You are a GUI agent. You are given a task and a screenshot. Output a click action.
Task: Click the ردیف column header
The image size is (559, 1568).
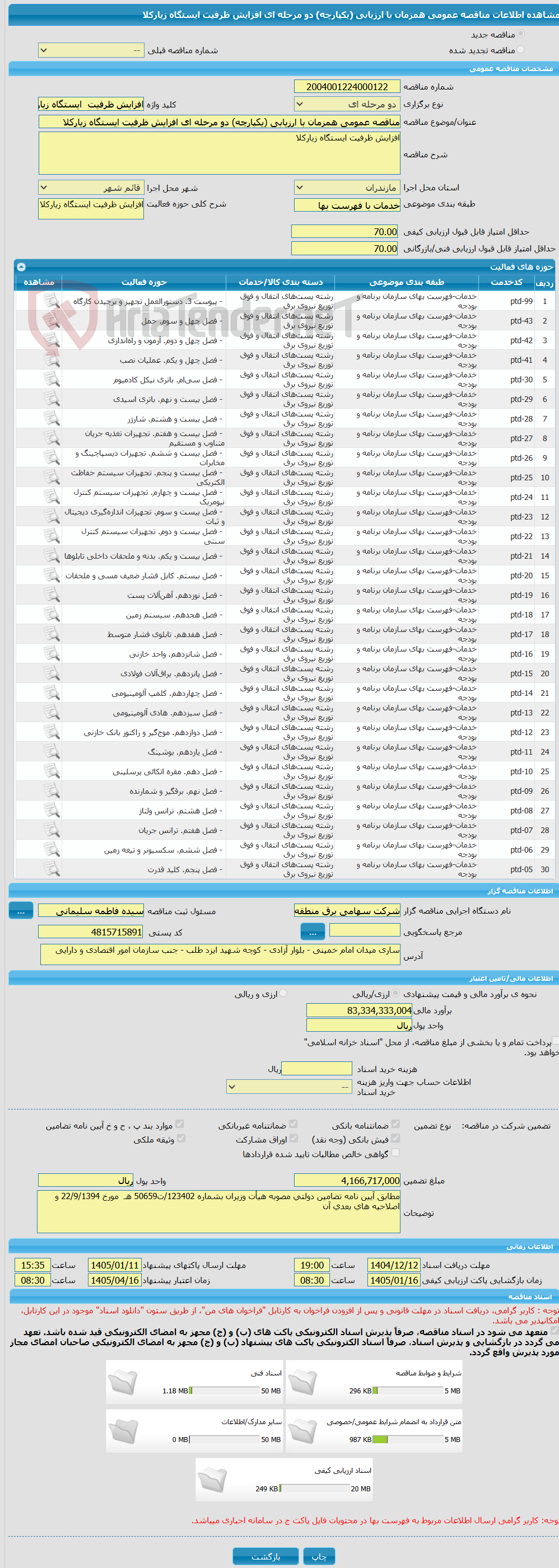[x=544, y=282]
